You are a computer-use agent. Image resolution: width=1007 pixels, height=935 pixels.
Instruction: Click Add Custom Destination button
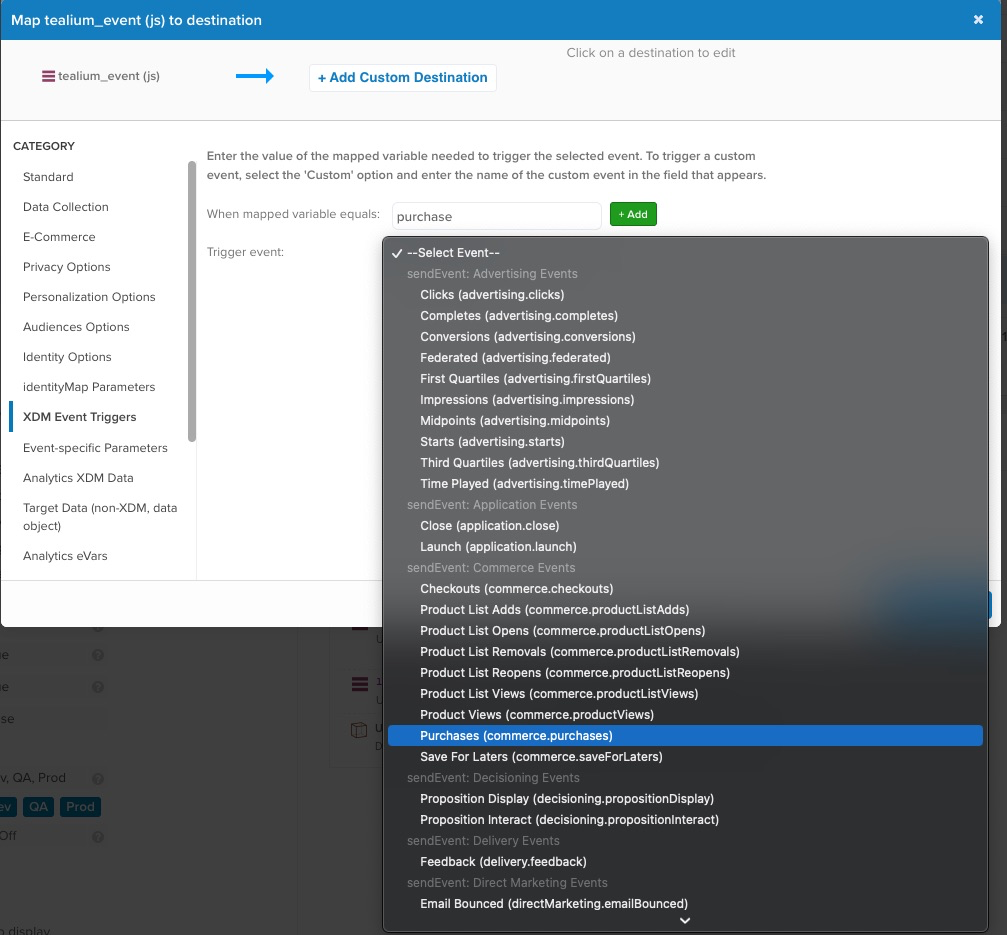tap(402, 77)
